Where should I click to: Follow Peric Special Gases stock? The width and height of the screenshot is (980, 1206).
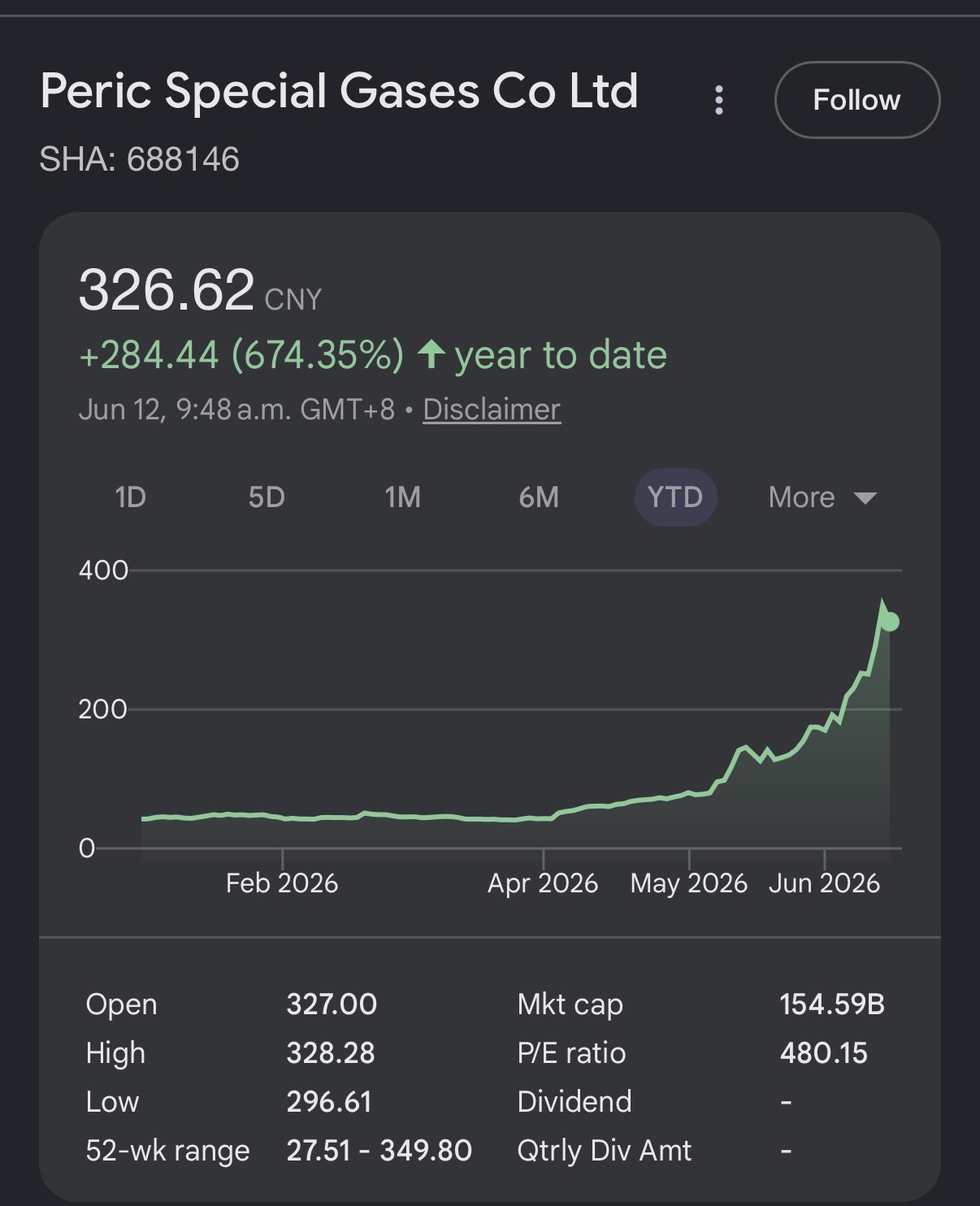(857, 100)
